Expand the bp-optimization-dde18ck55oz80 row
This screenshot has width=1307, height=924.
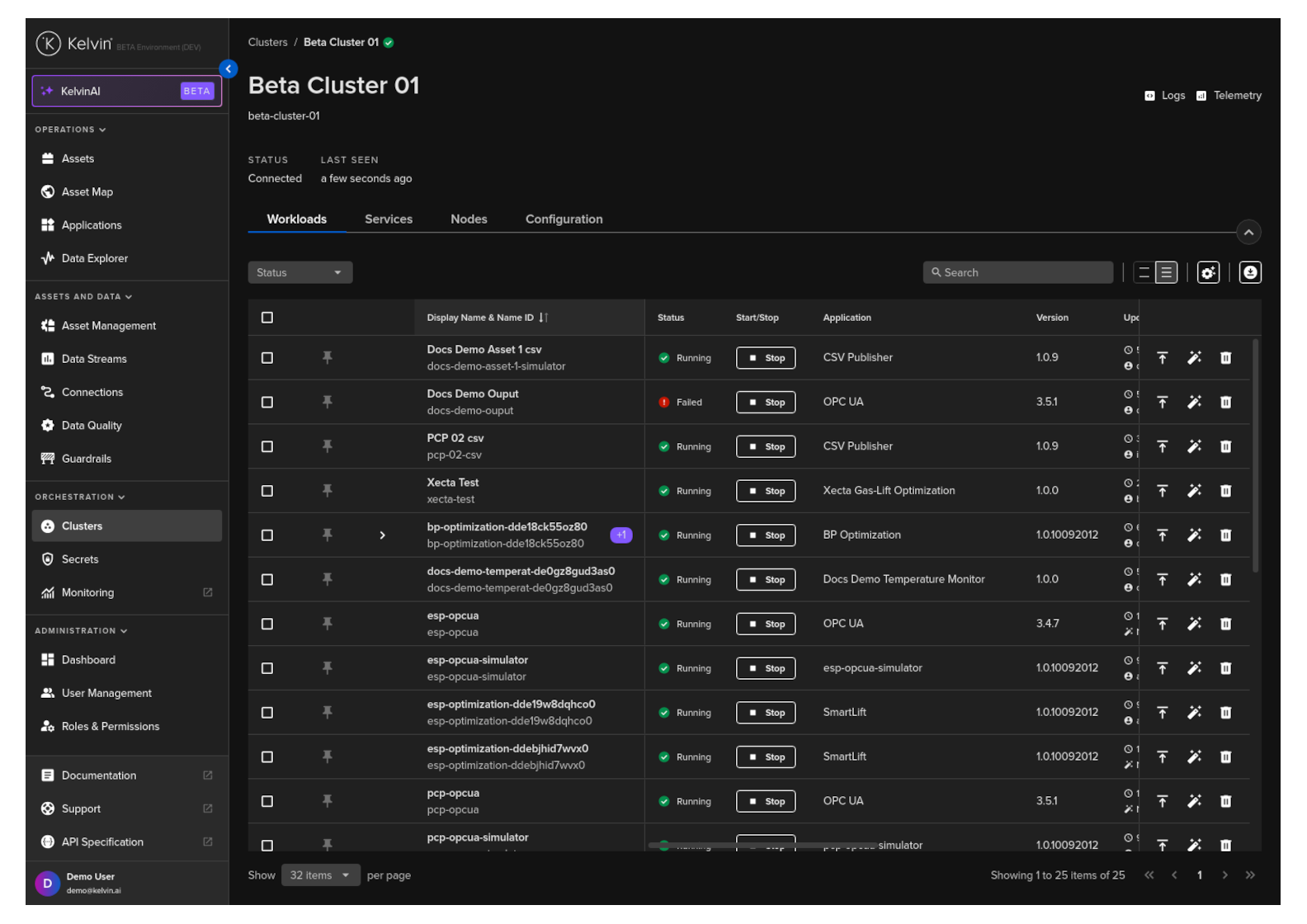click(x=382, y=535)
